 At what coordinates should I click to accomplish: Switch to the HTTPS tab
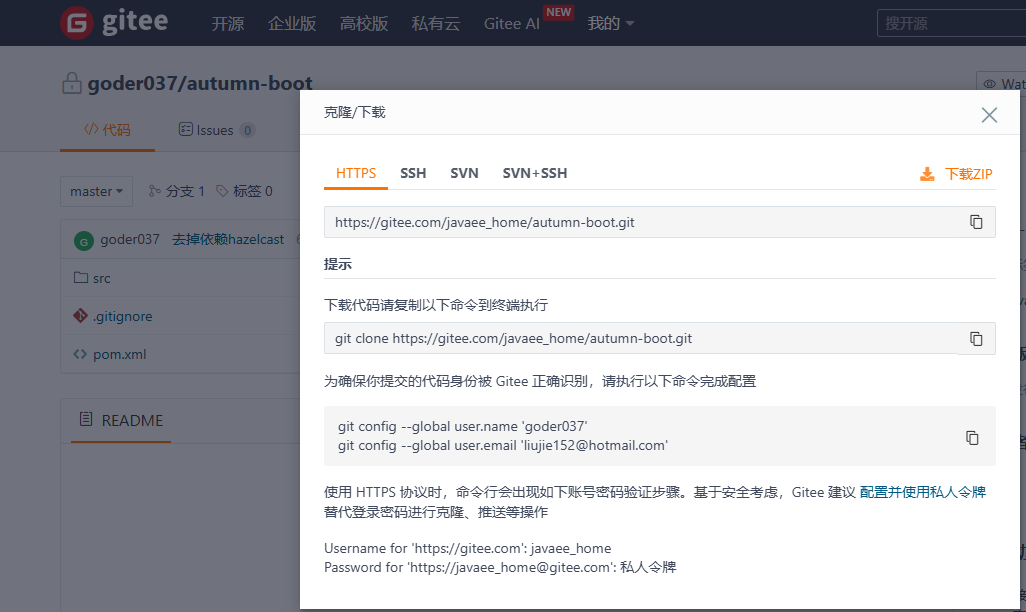pyautogui.click(x=356, y=173)
